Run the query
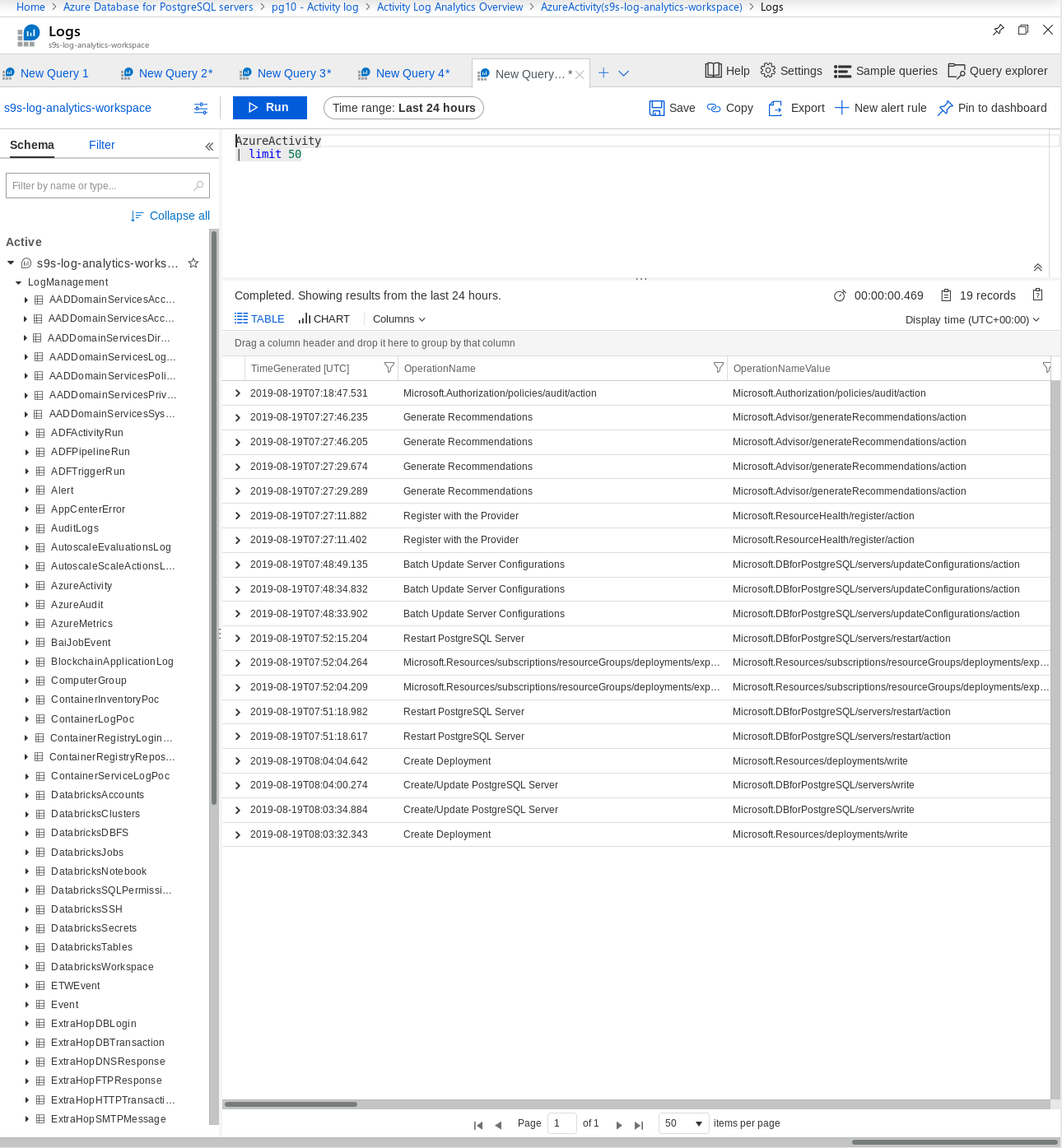Screen dimensions: 1062x1148 (270, 108)
